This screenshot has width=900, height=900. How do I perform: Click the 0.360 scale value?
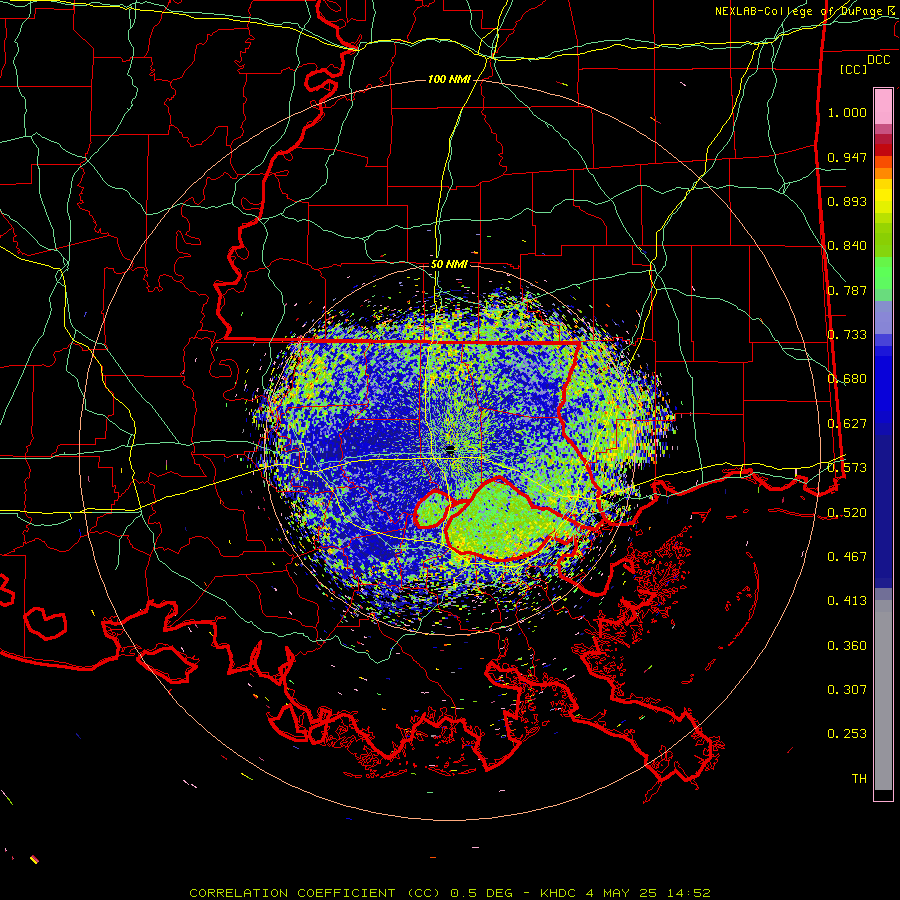pos(847,646)
